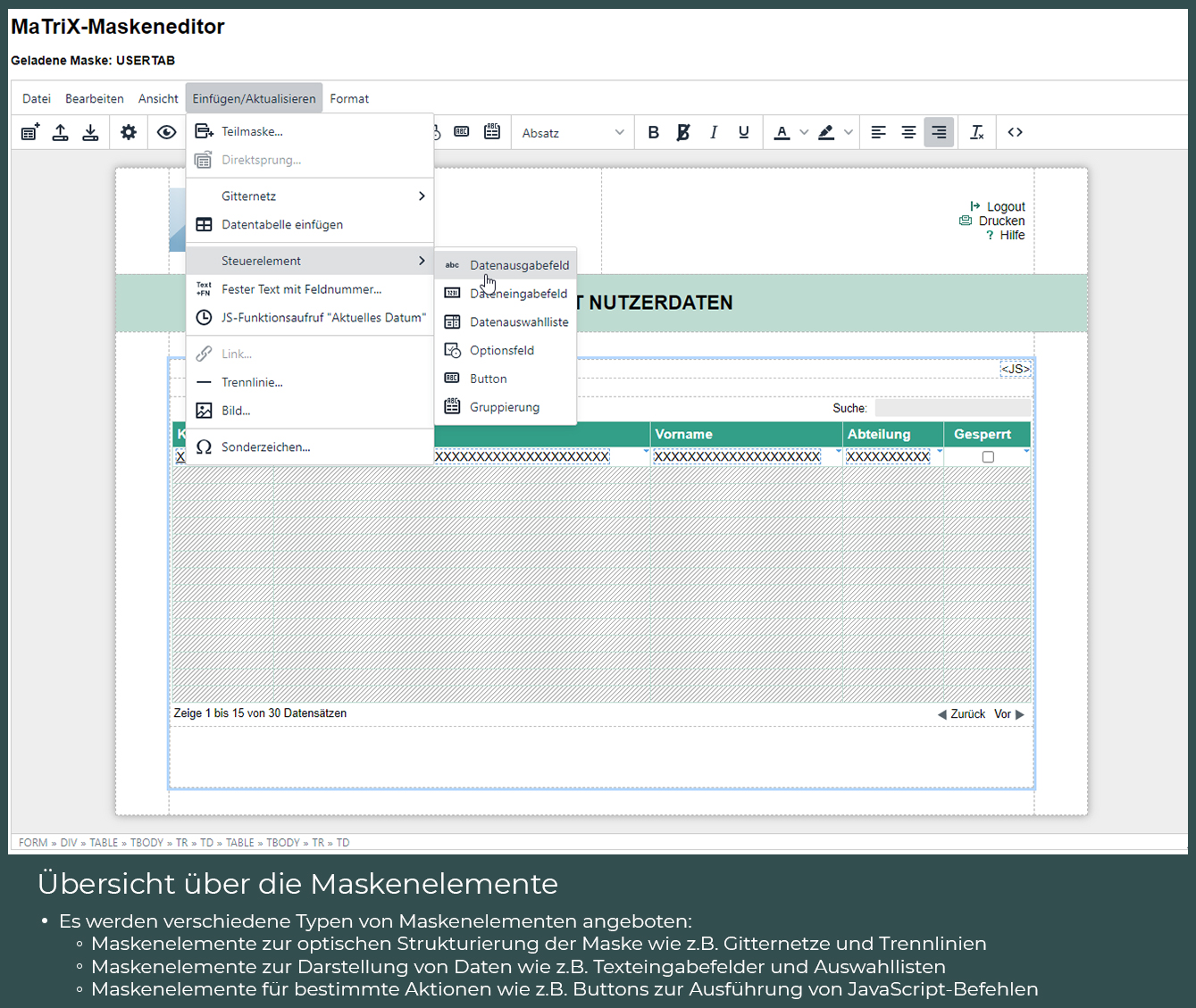Open settings via the gear icon
The width and height of the screenshot is (1196, 1008).
[129, 132]
